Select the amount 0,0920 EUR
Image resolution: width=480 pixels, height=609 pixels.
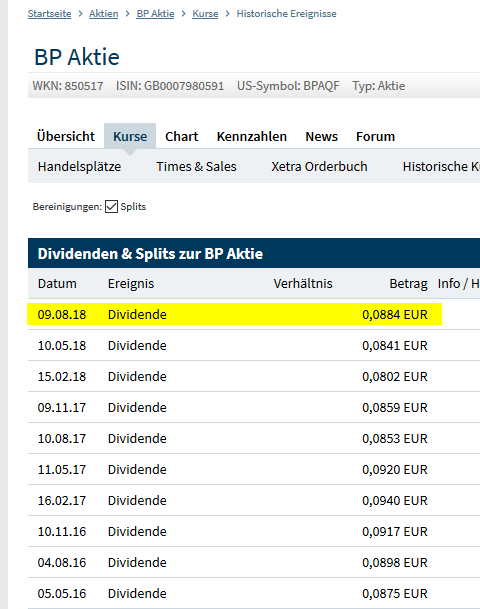point(395,470)
